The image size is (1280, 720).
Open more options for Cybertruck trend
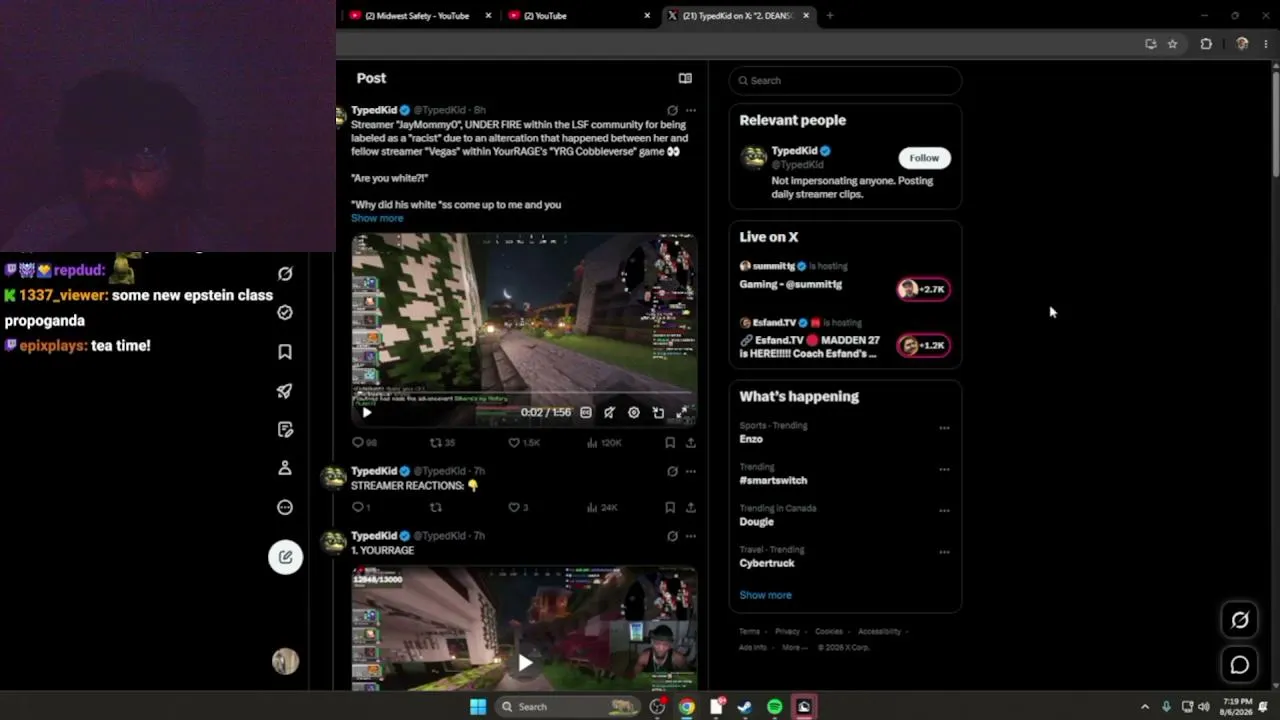coord(944,551)
